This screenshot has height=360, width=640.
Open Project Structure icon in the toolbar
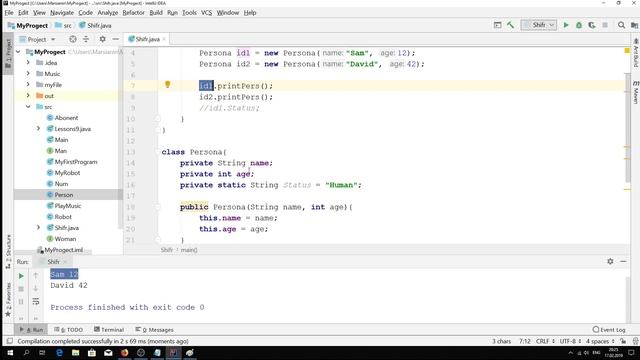(634, 25)
